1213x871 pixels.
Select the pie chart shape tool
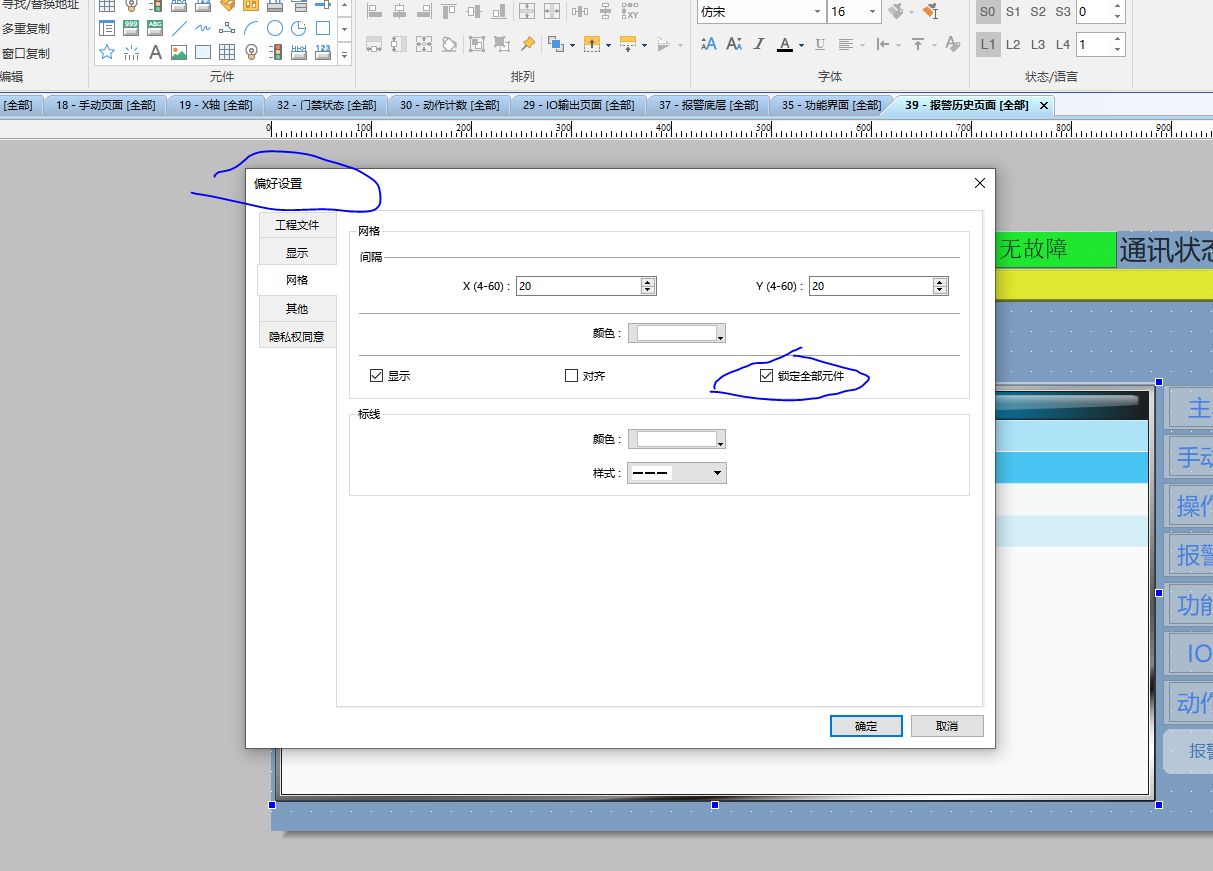click(299, 28)
